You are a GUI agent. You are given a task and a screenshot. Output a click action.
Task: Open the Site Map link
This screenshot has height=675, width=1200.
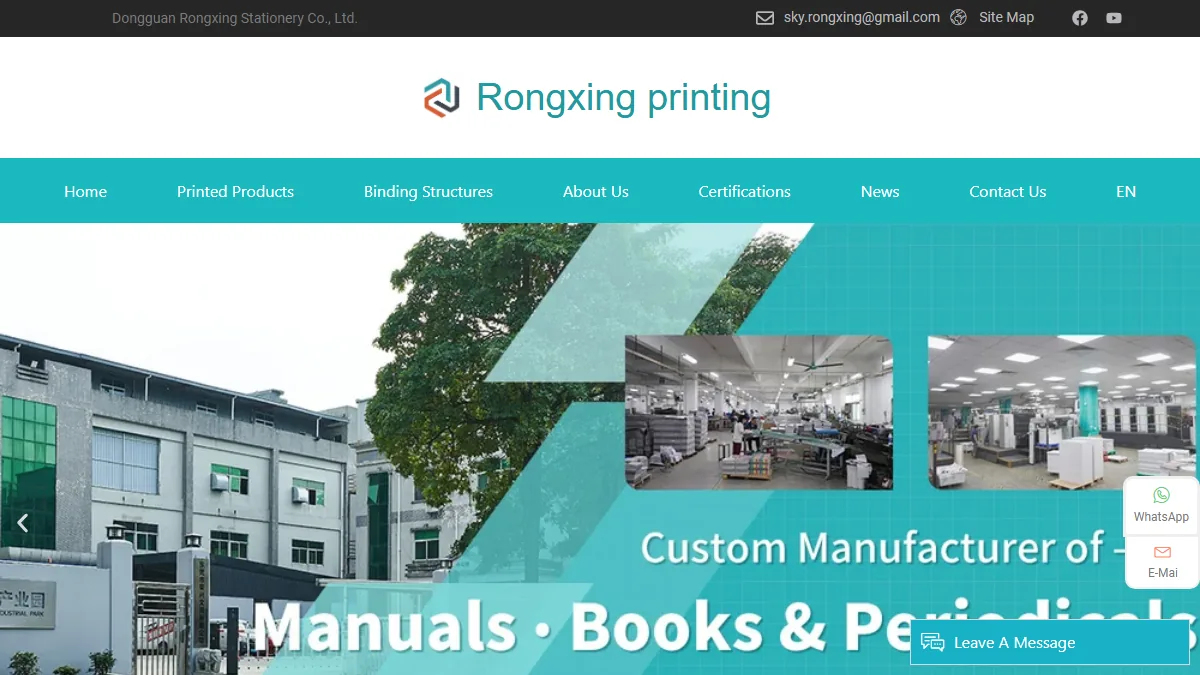[1006, 17]
